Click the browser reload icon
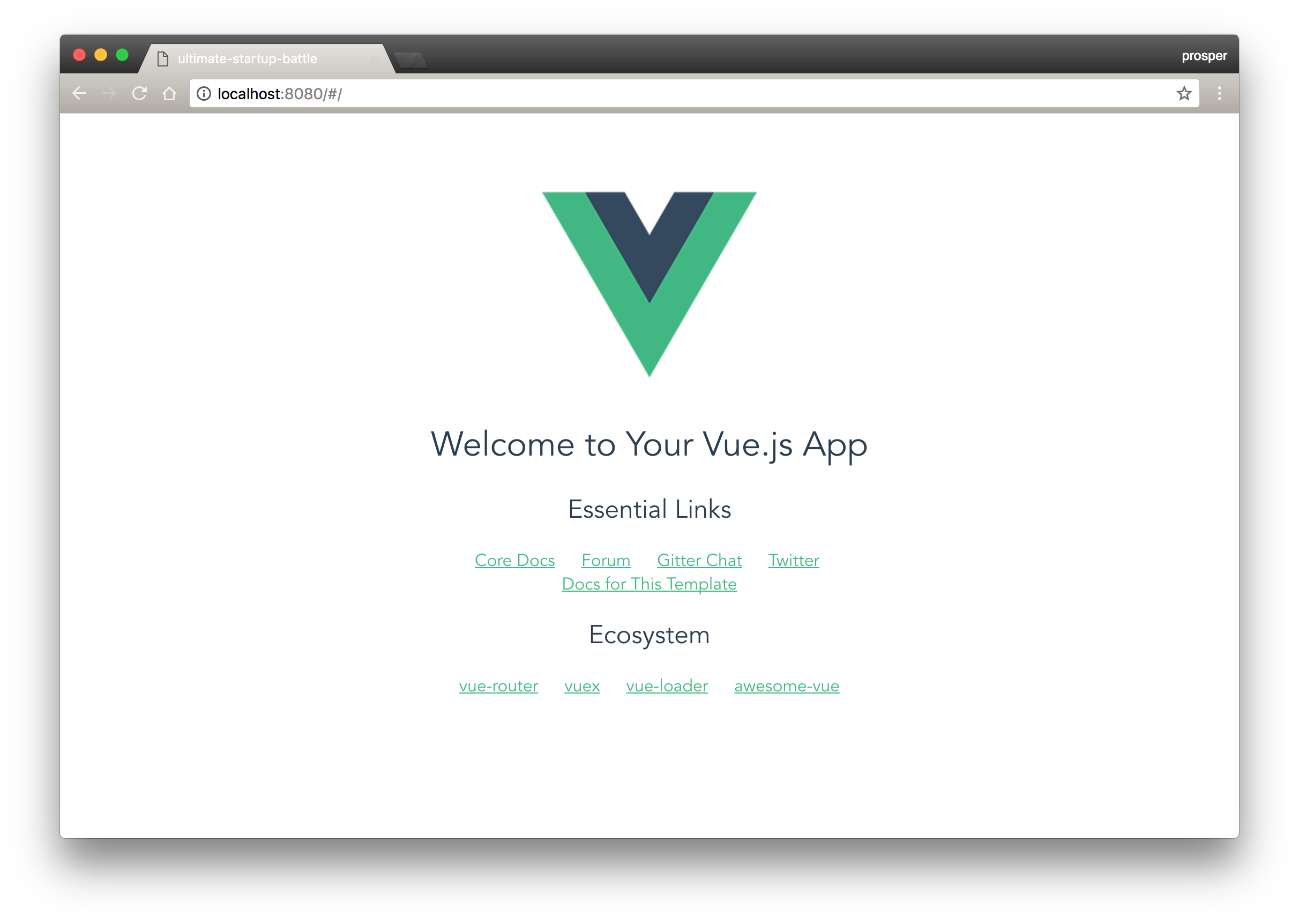This screenshot has height=924, width=1299. pos(141,94)
